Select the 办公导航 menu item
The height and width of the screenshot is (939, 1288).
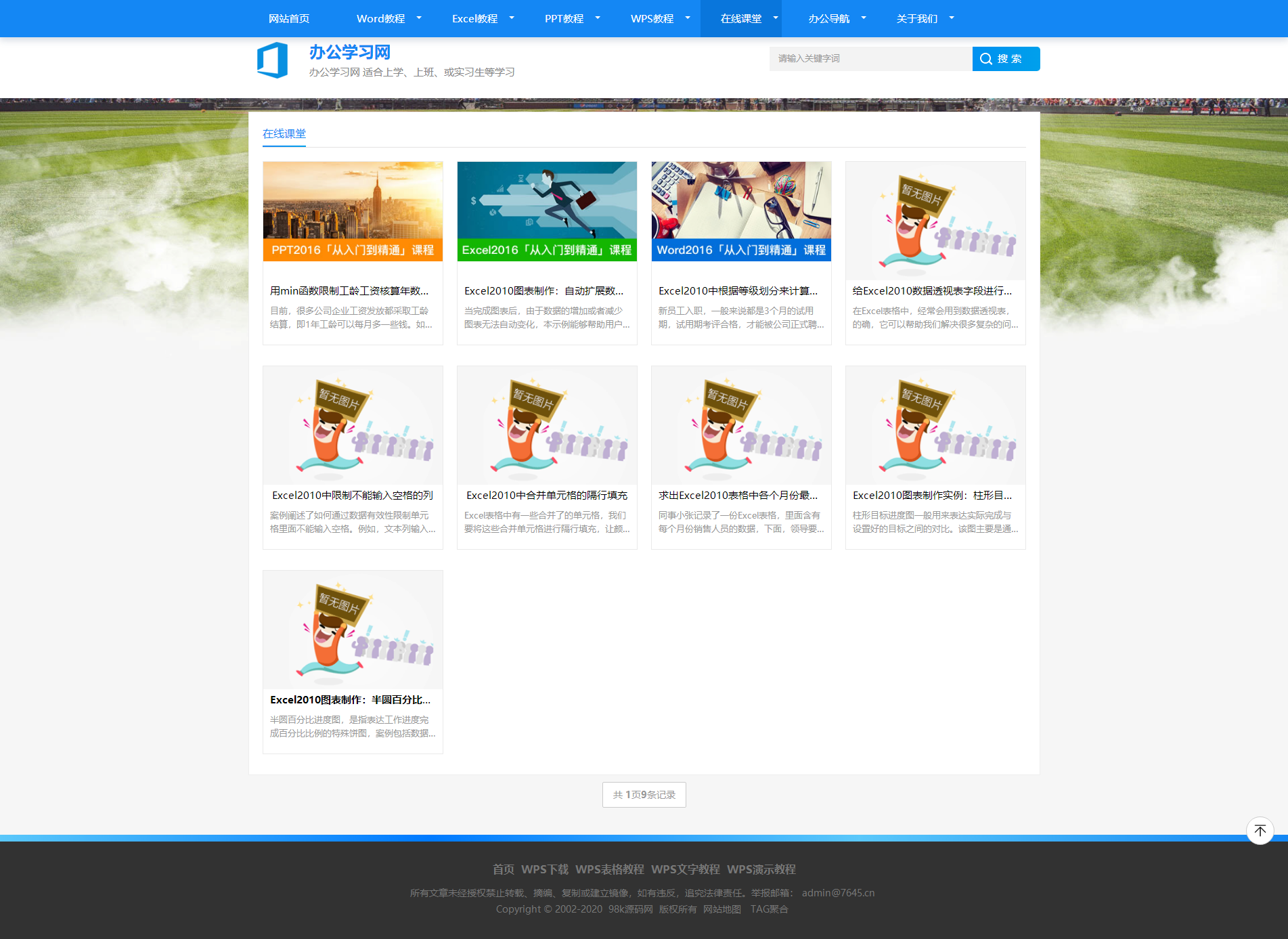[828, 19]
